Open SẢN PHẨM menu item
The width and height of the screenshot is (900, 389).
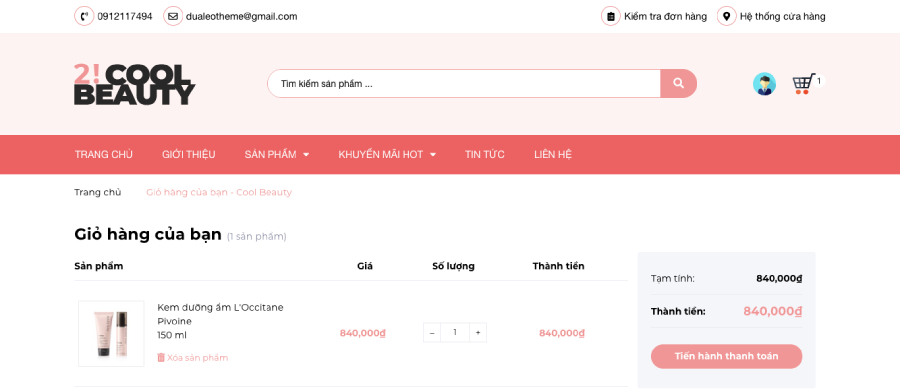point(270,154)
